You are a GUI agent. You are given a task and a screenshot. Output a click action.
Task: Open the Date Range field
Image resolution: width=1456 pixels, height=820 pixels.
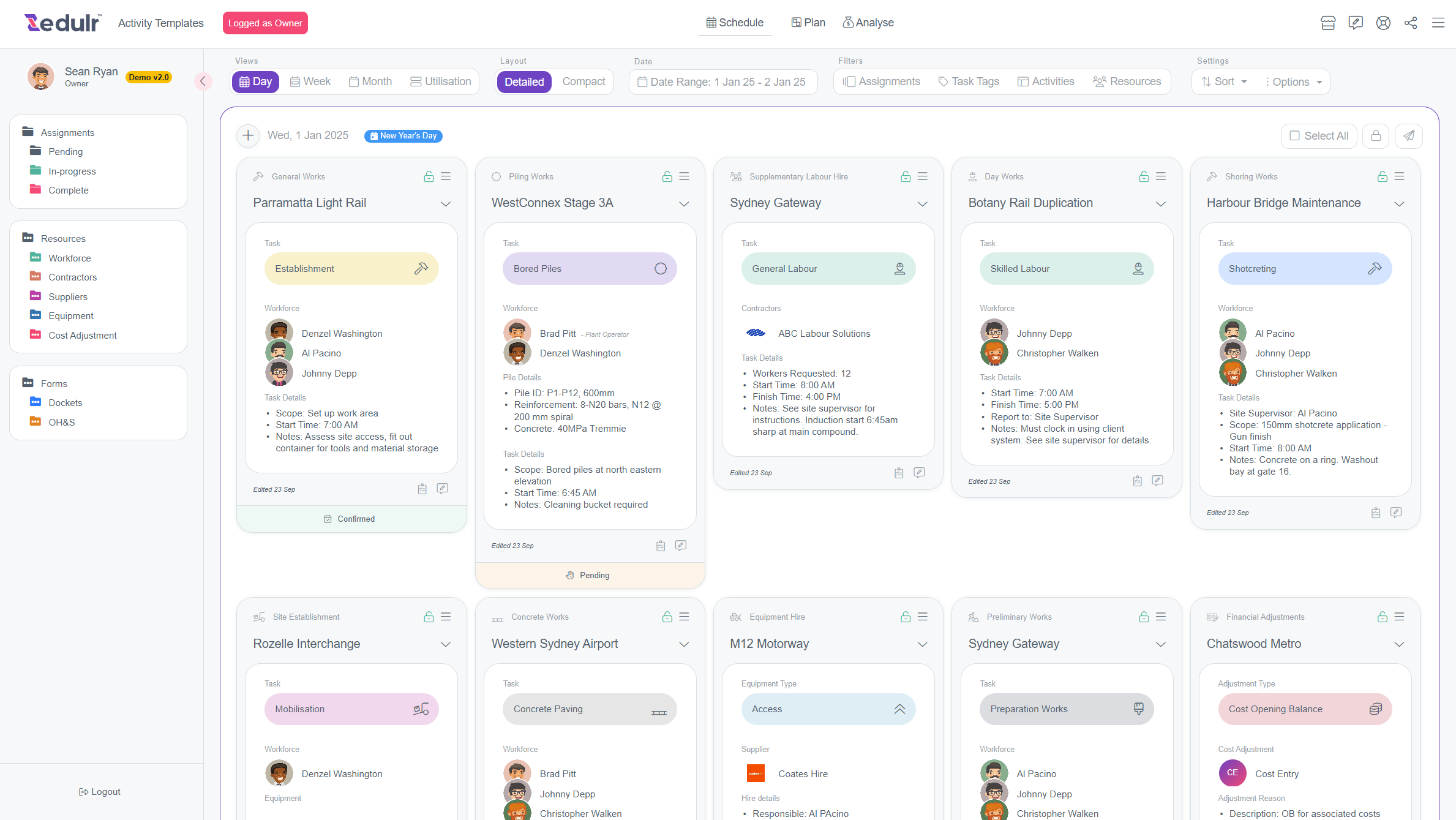pos(722,81)
